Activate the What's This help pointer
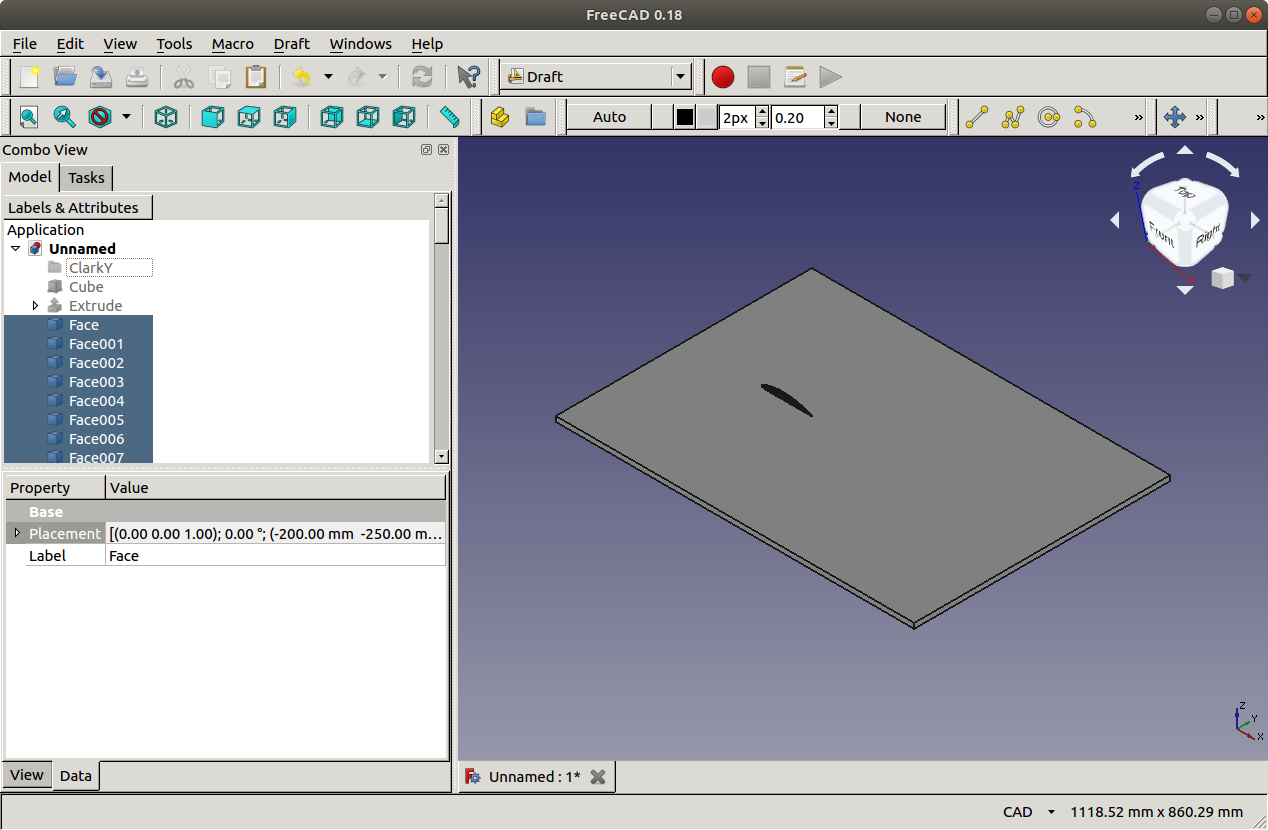The width and height of the screenshot is (1268, 830). click(x=468, y=77)
